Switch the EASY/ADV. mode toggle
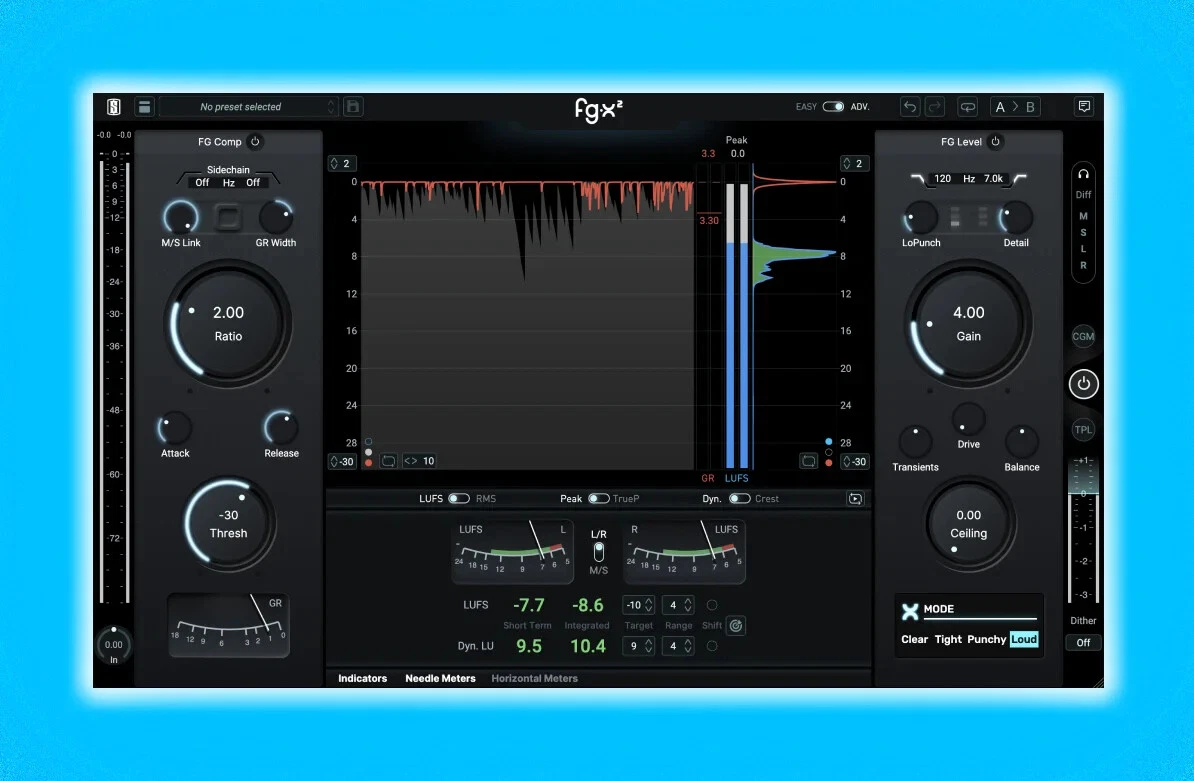This screenshot has height=781, width=1194. click(x=833, y=107)
